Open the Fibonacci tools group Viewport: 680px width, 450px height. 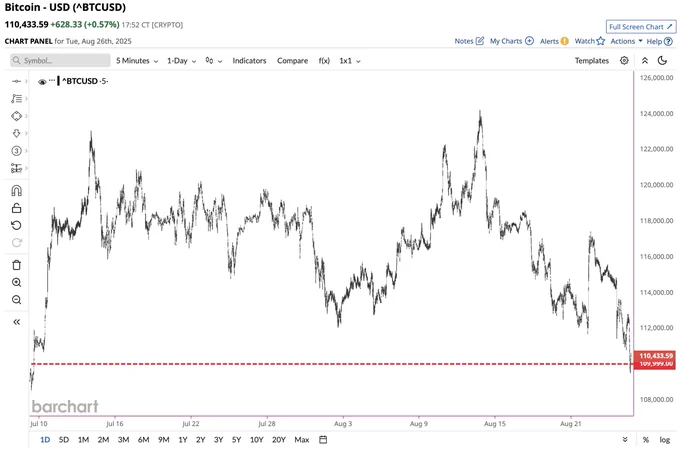point(16,99)
